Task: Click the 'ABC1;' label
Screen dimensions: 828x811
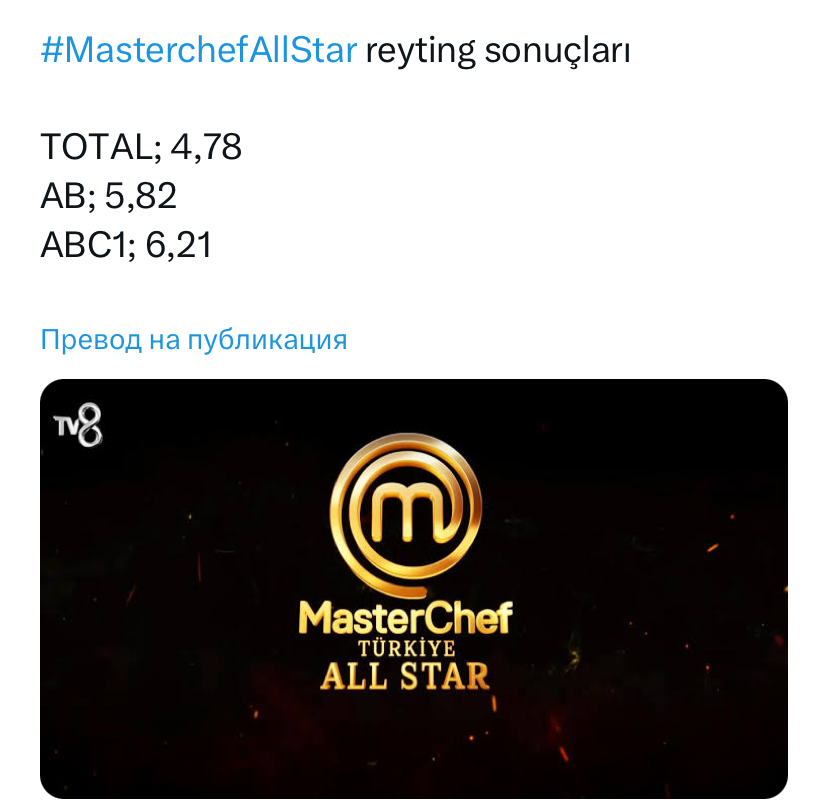Action: tap(88, 244)
